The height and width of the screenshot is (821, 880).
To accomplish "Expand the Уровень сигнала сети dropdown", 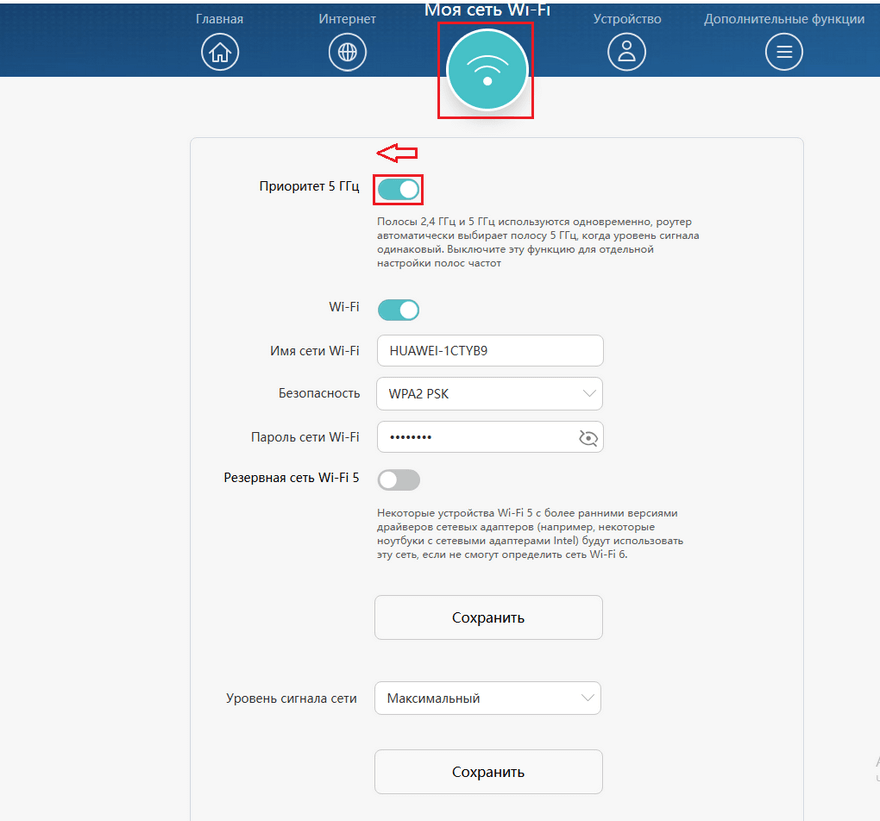I will coord(487,699).
